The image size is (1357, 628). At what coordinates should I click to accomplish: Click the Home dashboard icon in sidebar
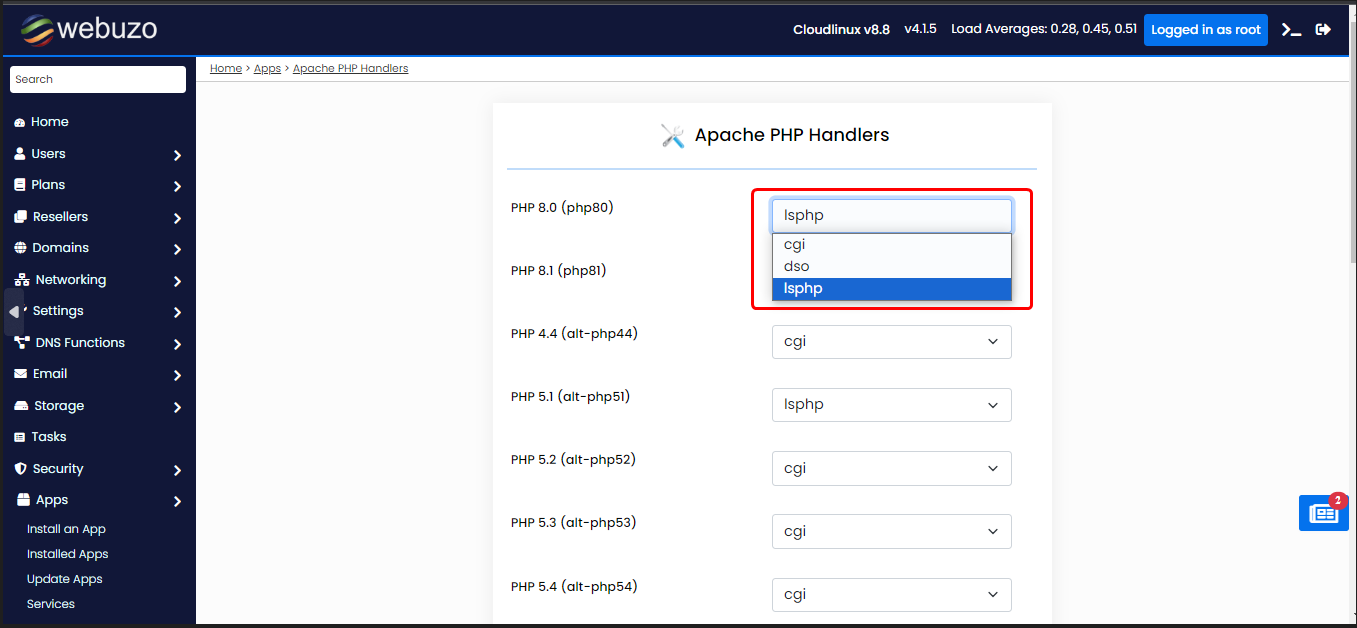[x=19, y=122]
